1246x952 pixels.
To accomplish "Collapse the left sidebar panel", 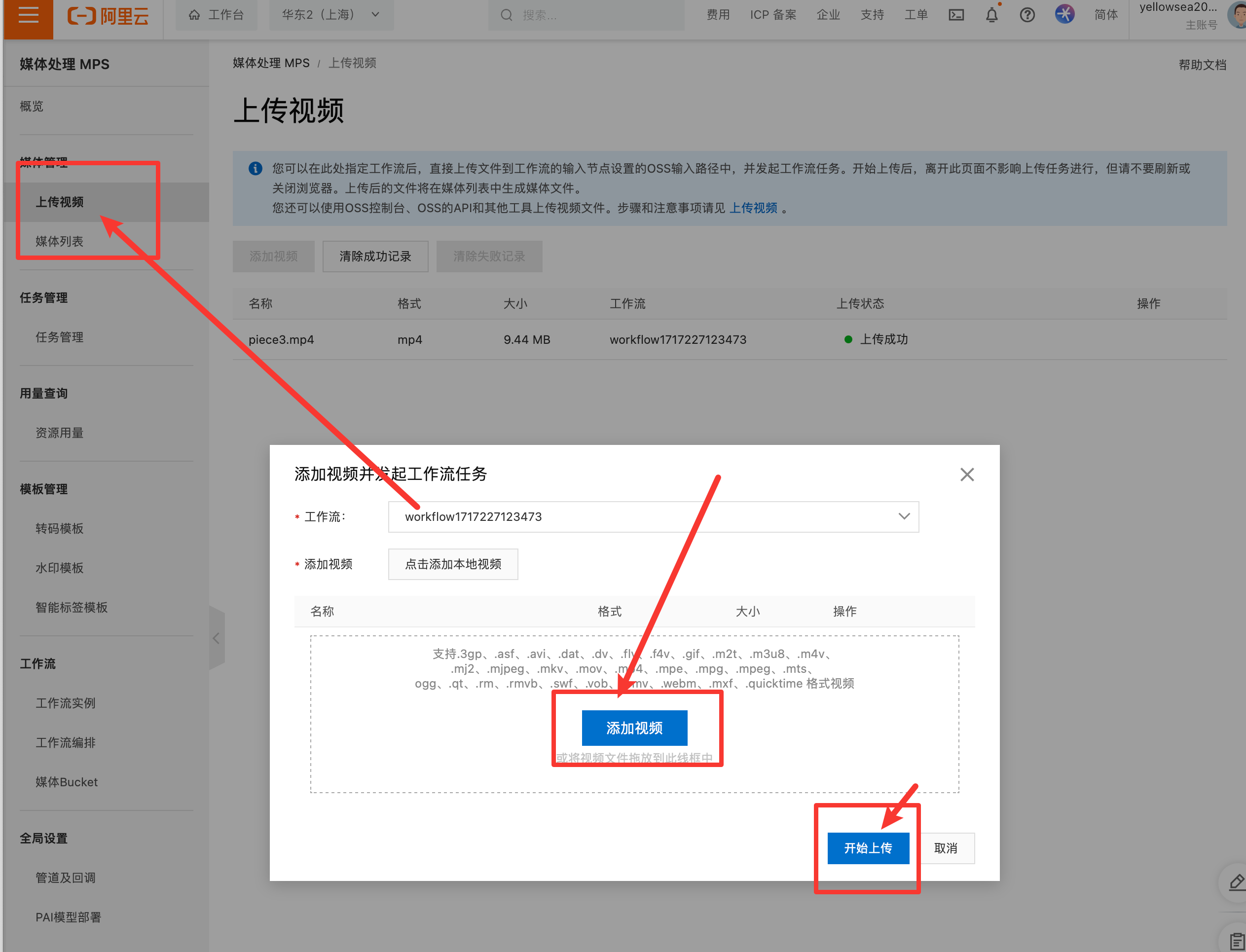I will click(217, 639).
